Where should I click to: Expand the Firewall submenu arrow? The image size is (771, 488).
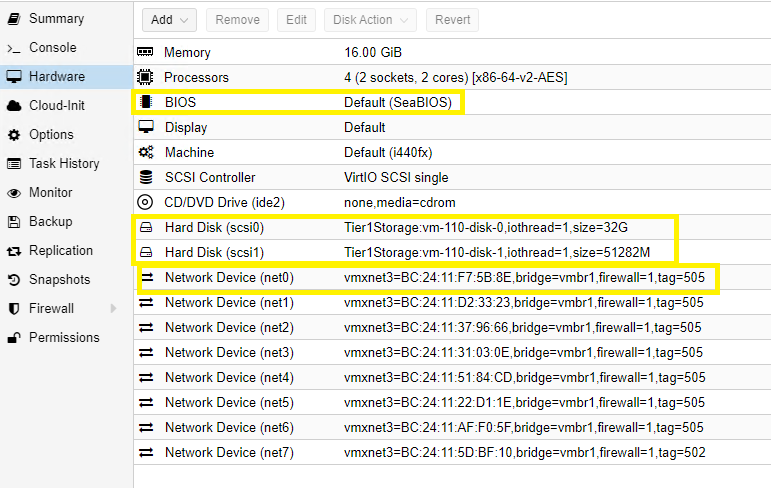[113, 308]
